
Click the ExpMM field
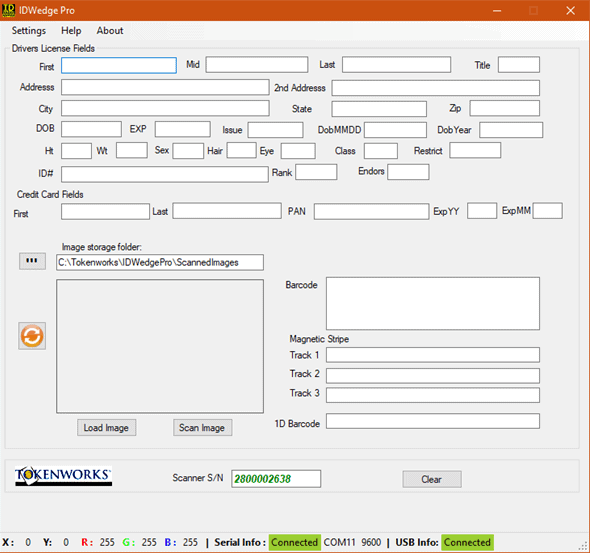548,211
